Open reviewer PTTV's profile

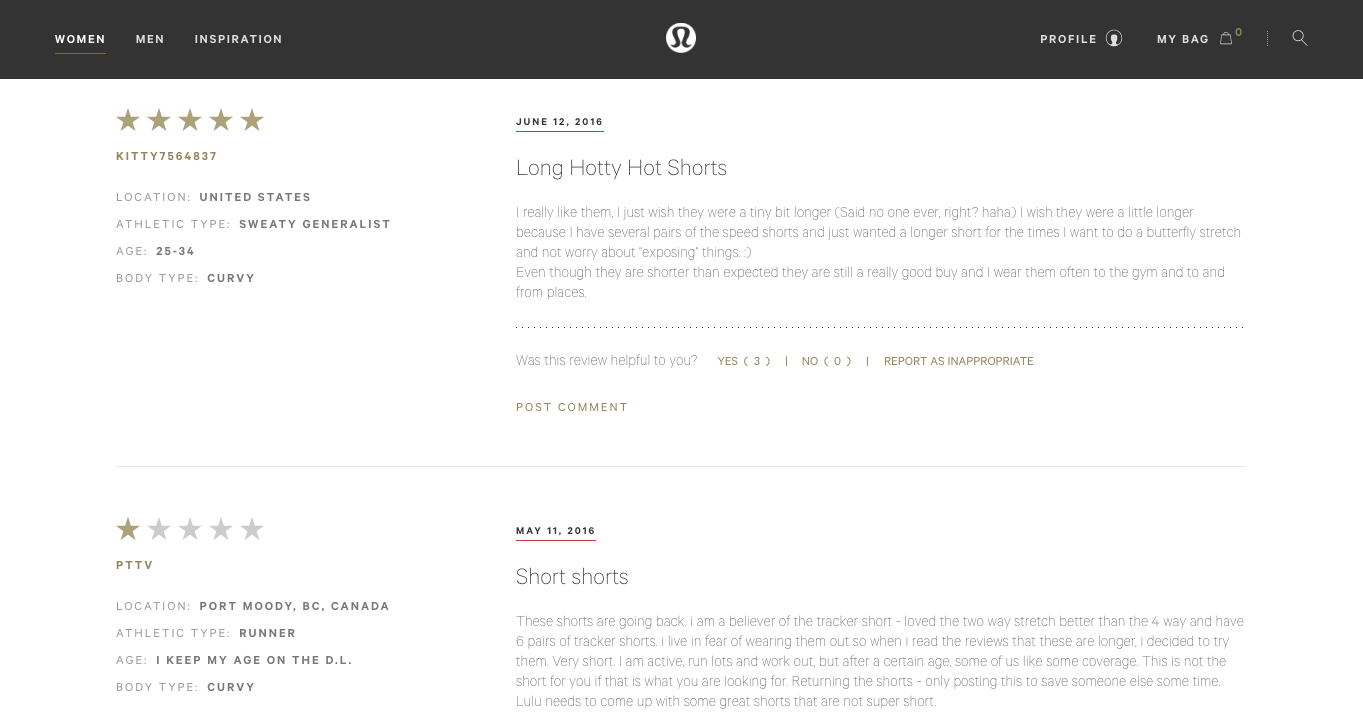click(135, 565)
